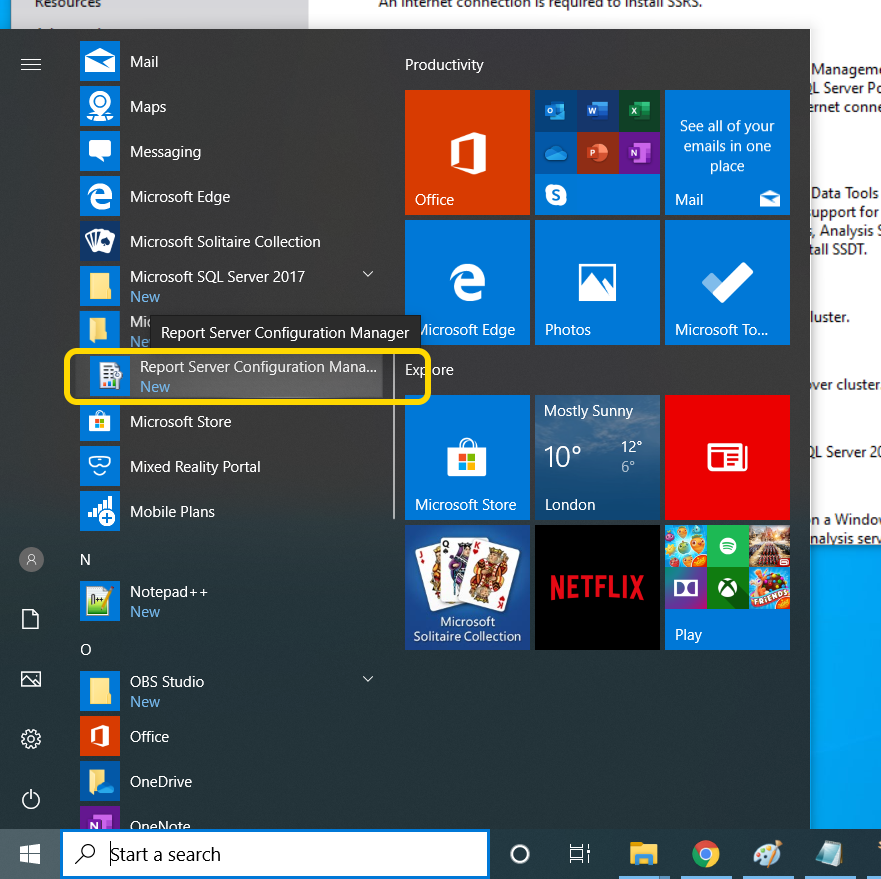Screen dimensions: 881x879
Task: Open the Photos tile
Action: (597, 282)
